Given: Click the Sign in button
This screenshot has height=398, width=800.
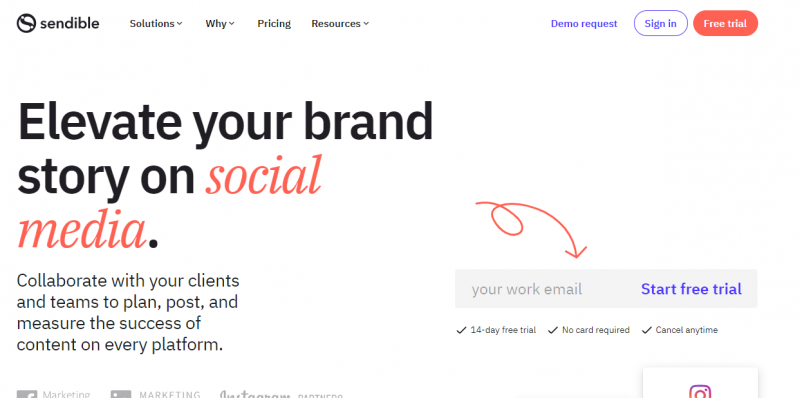Looking at the screenshot, I should coord(660,23).
